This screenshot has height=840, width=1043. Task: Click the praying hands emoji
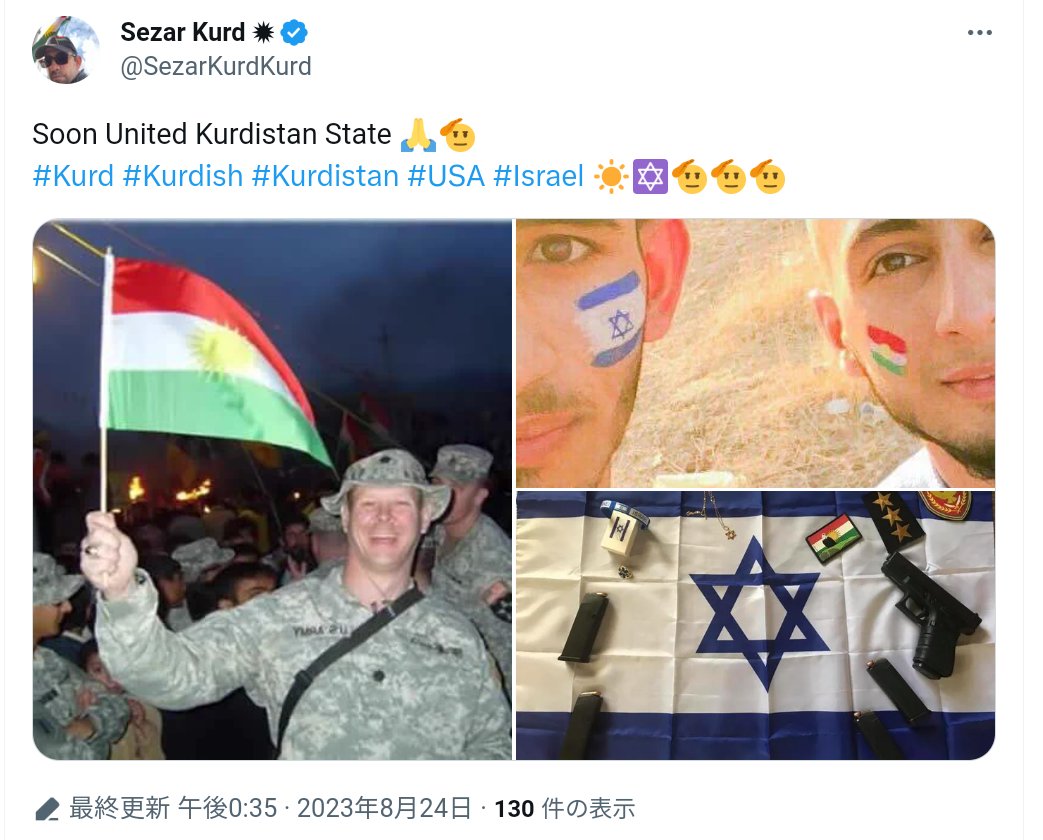pos(418,135)
